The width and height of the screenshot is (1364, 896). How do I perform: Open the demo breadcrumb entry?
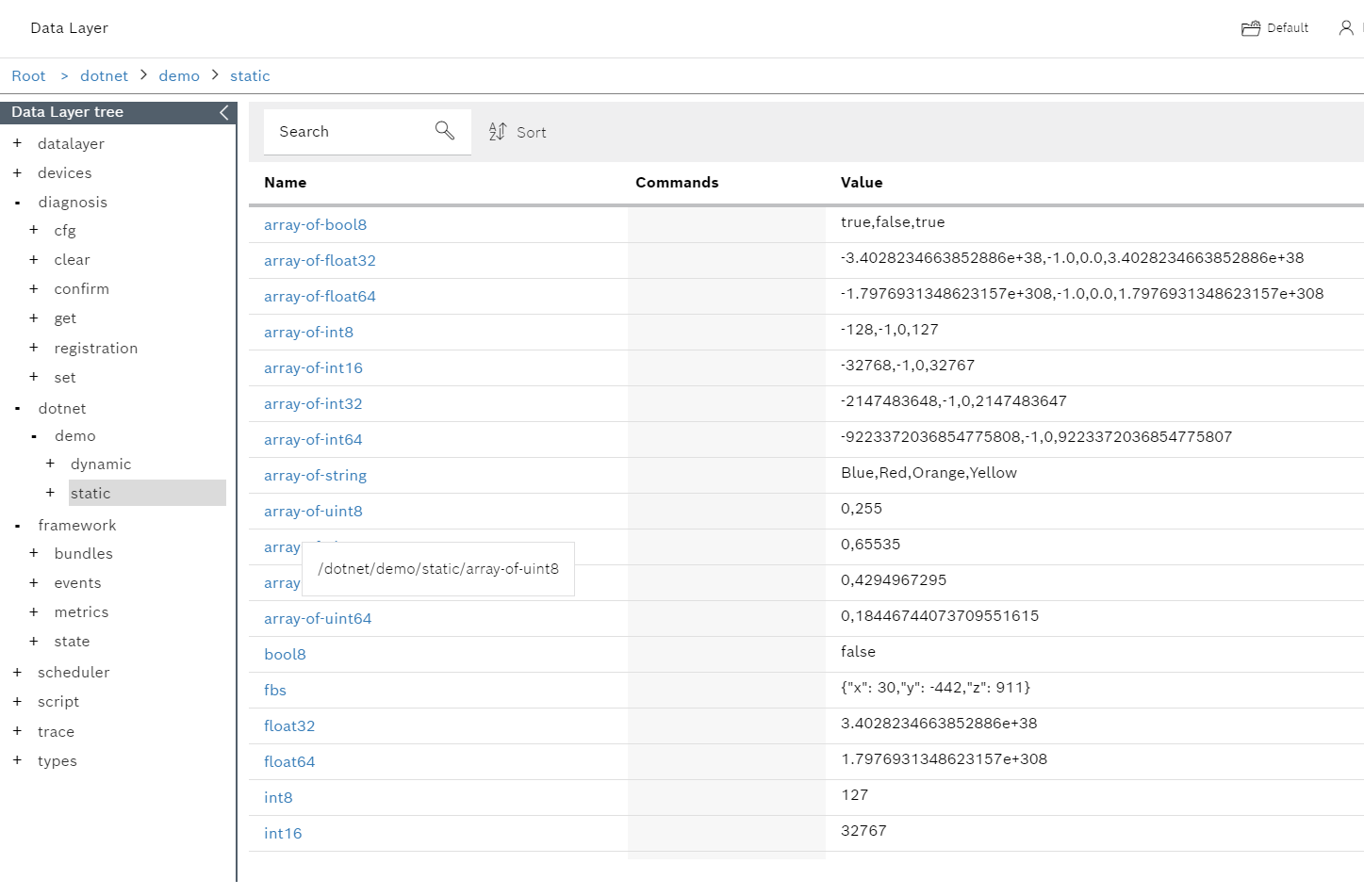tap(179, 75)
